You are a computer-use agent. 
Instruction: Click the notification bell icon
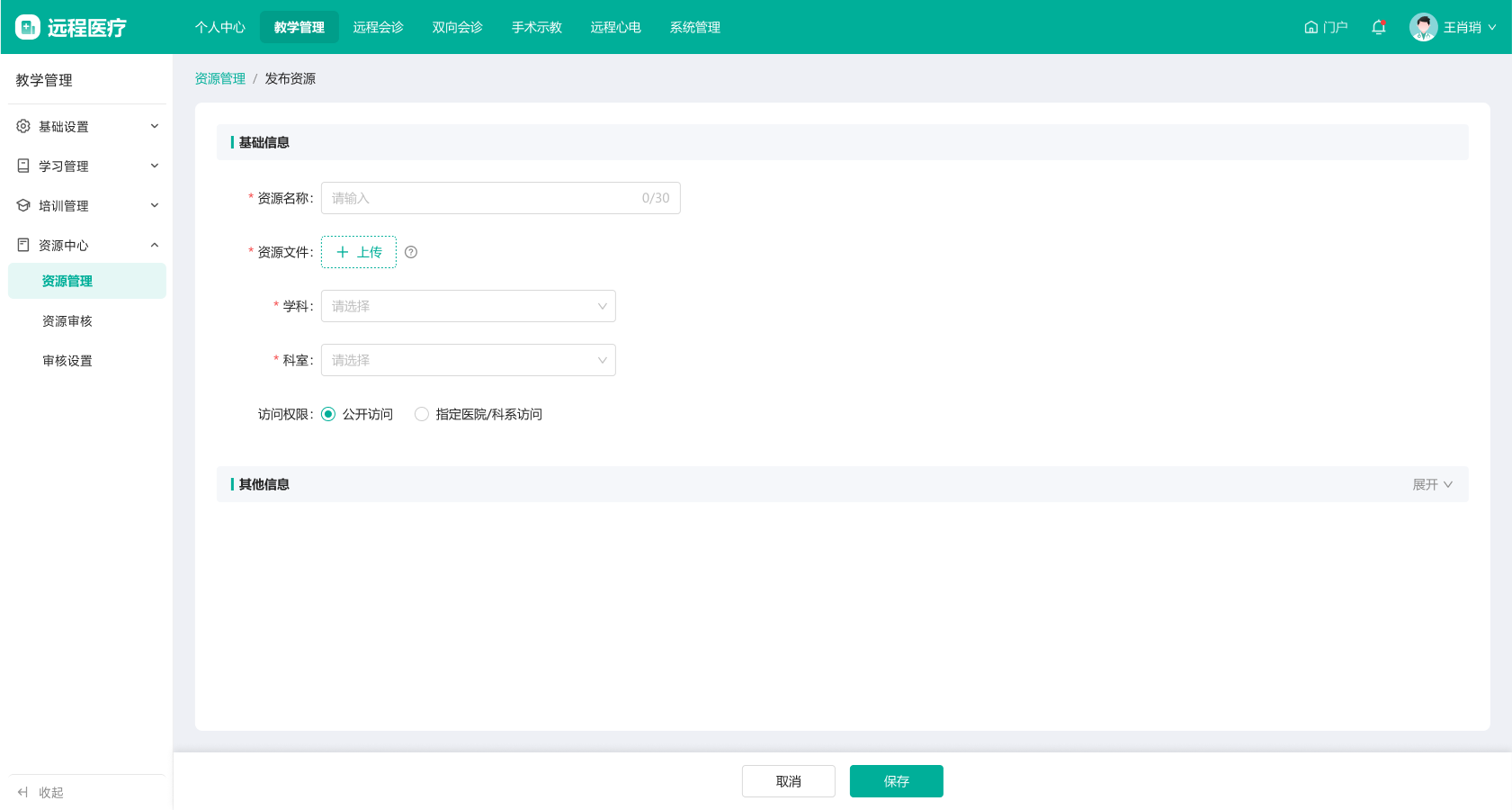click(x=1378, y=27)
